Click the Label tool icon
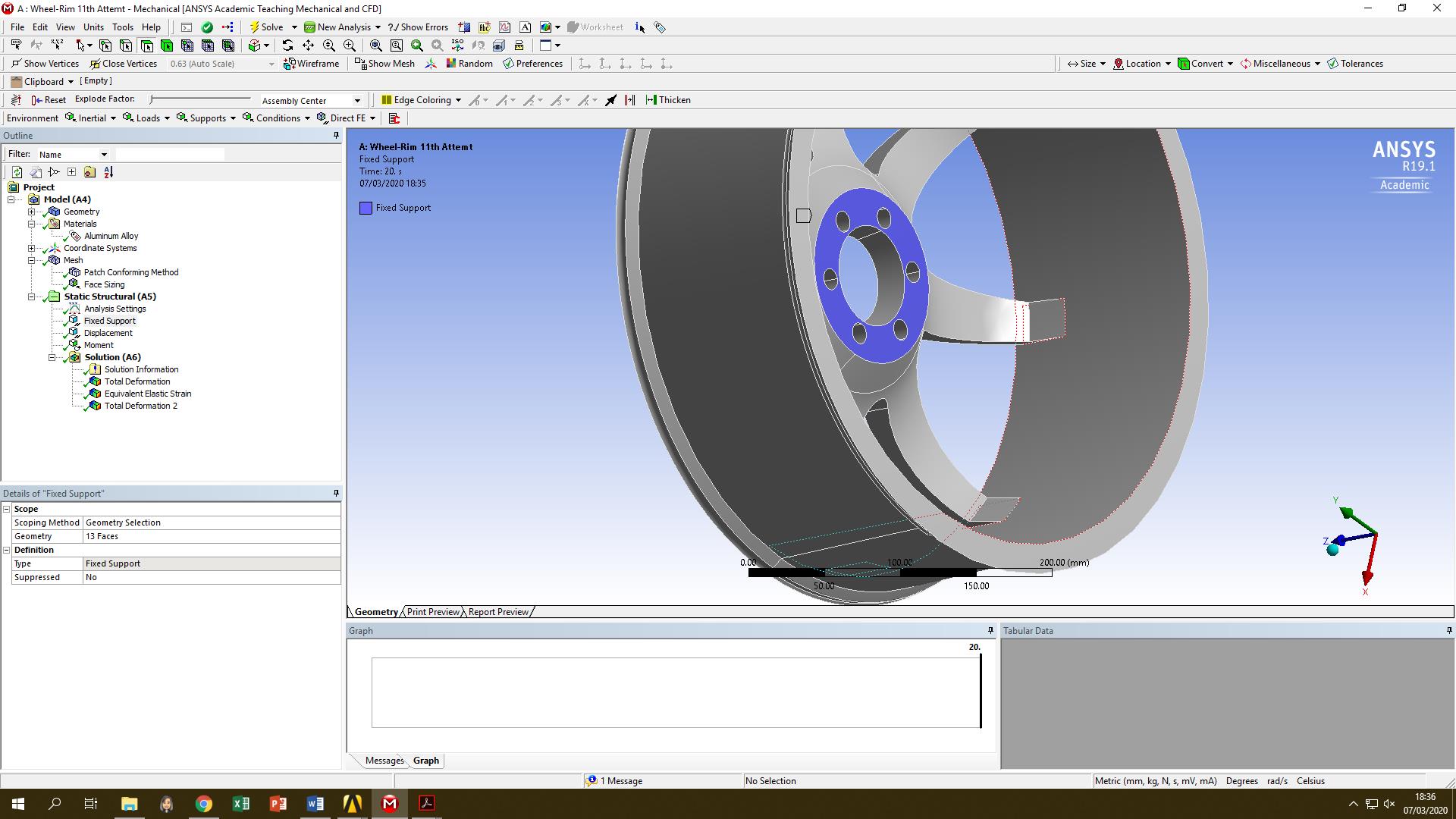This screenshot has width=1456, height=819. coord(16,45)
